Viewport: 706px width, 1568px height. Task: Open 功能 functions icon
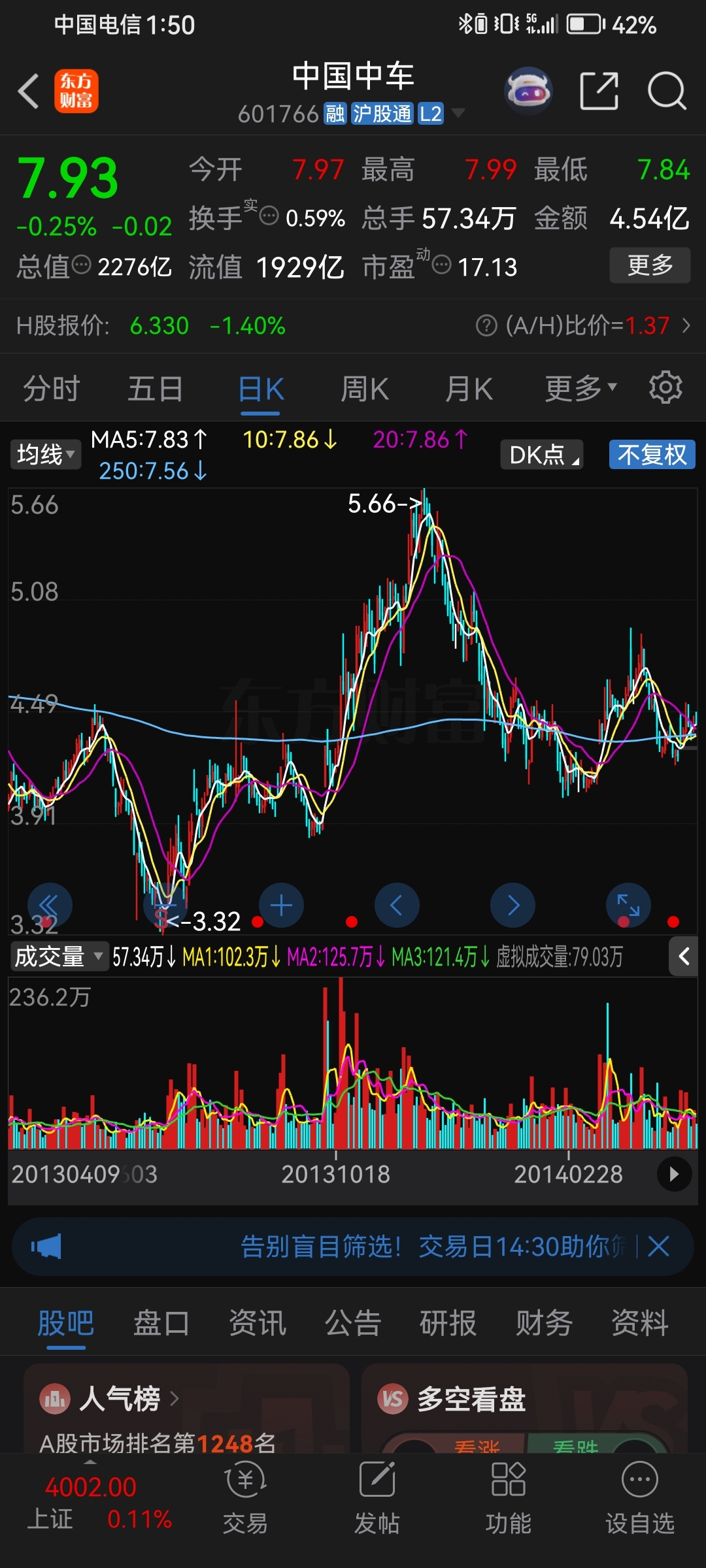508,1497
